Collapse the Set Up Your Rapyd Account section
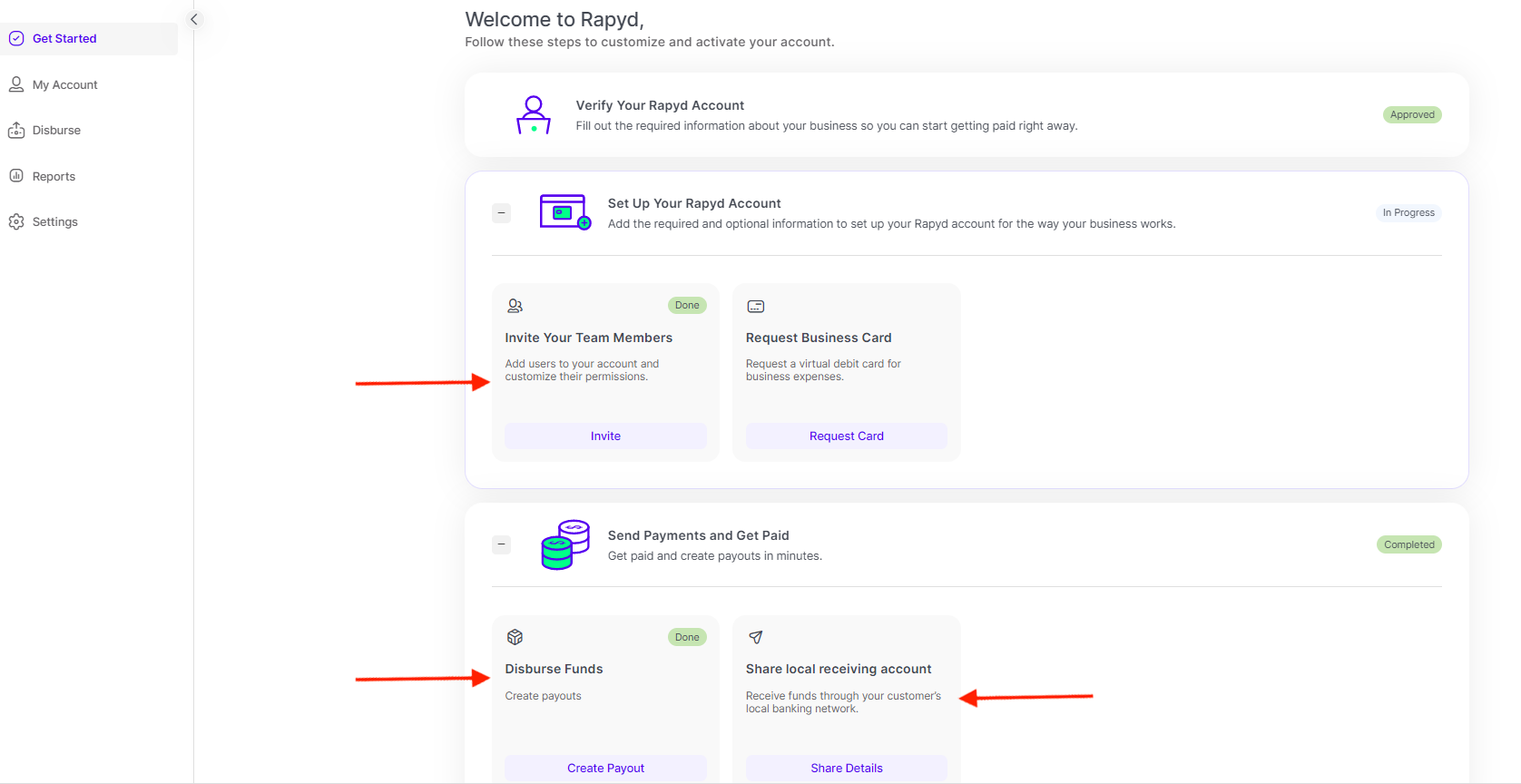This screenshot has height=784, width=1521. tap(501, 213)
